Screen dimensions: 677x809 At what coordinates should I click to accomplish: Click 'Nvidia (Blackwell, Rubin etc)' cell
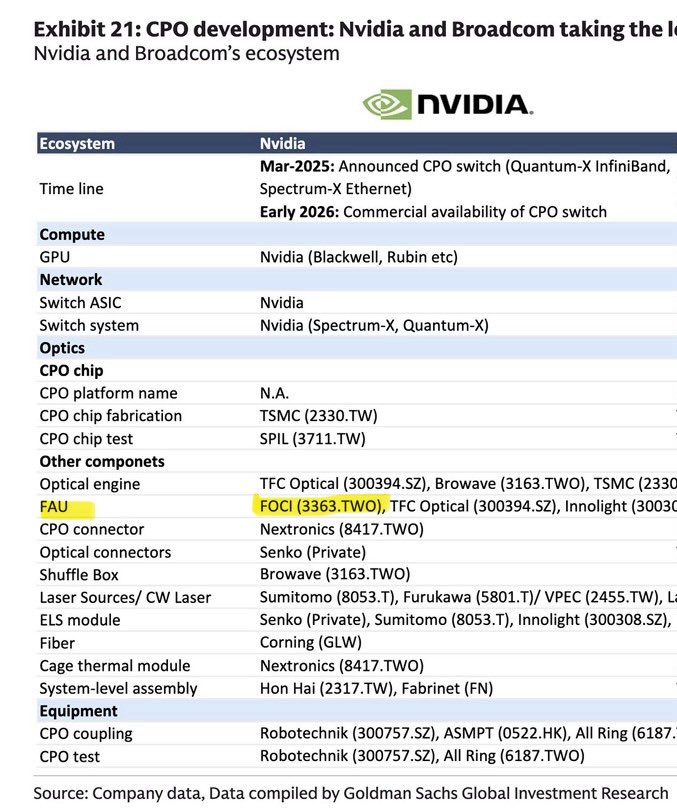coord(359,257)
